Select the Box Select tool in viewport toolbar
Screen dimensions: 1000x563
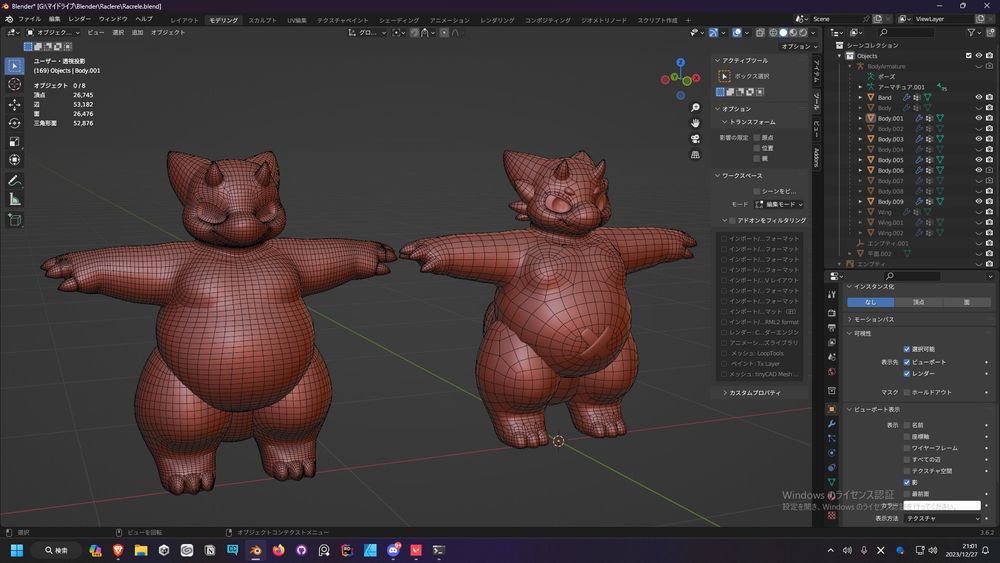click(x=15, y=66)
